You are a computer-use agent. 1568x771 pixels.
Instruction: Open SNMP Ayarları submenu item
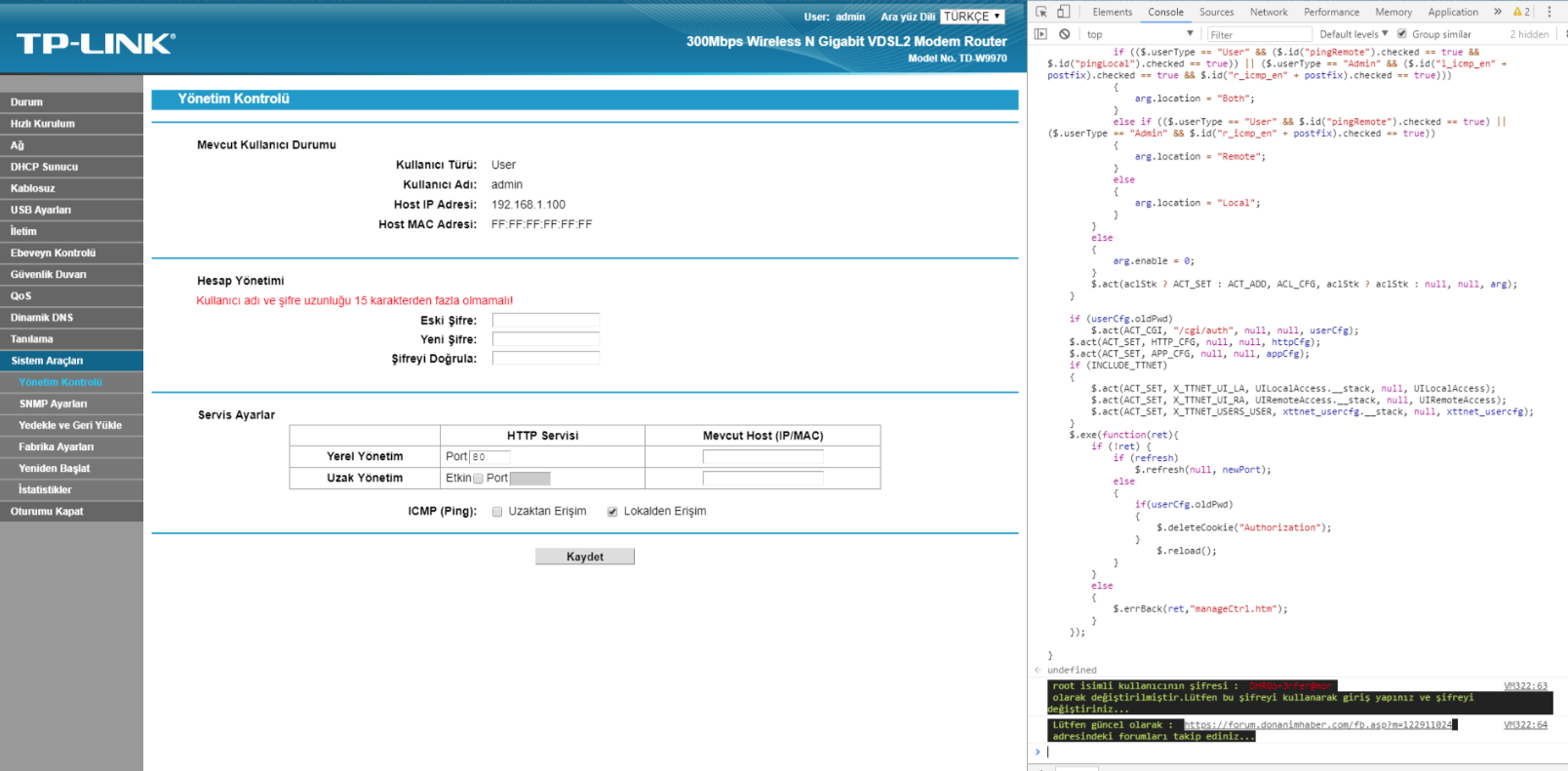(71, 404)
